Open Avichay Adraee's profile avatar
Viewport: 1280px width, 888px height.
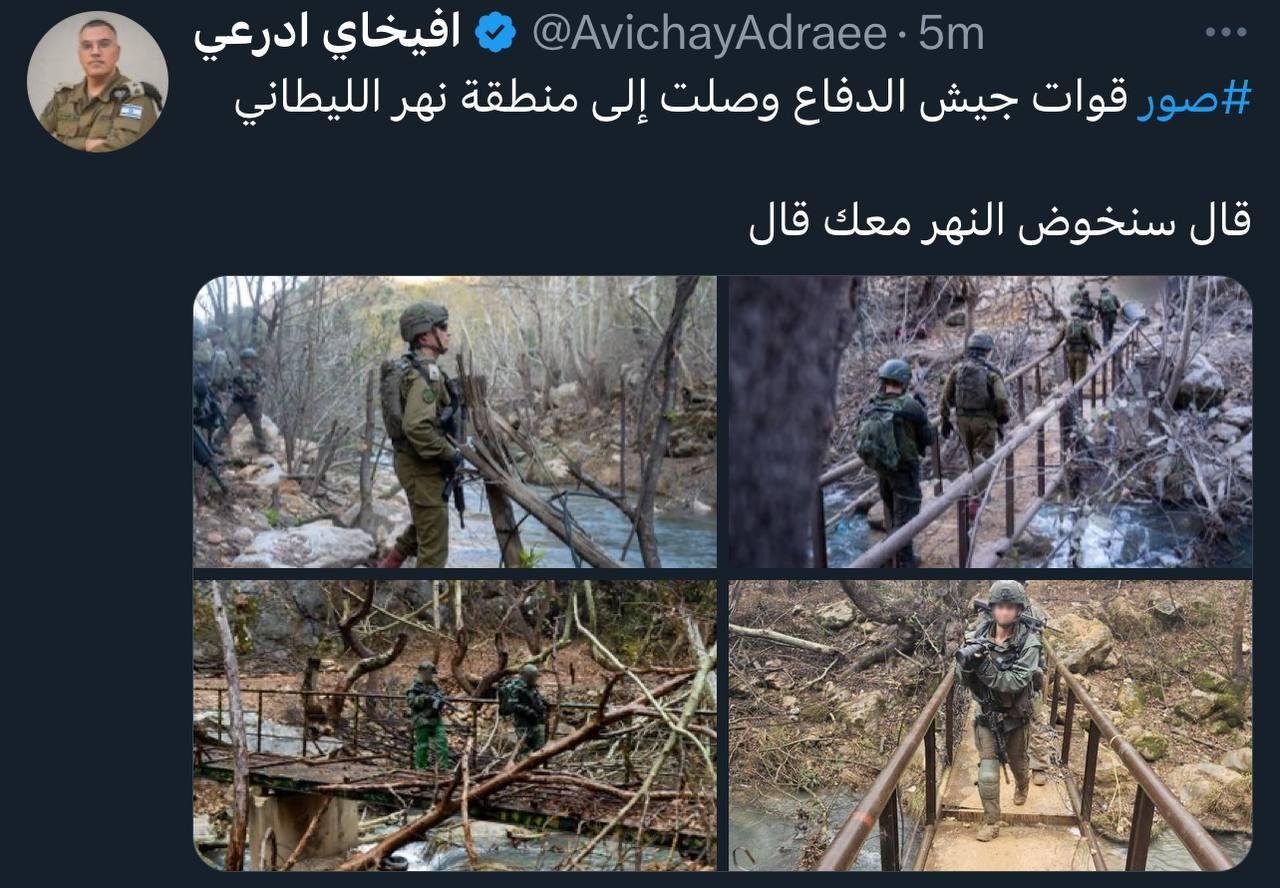click(x=98, y=81)
